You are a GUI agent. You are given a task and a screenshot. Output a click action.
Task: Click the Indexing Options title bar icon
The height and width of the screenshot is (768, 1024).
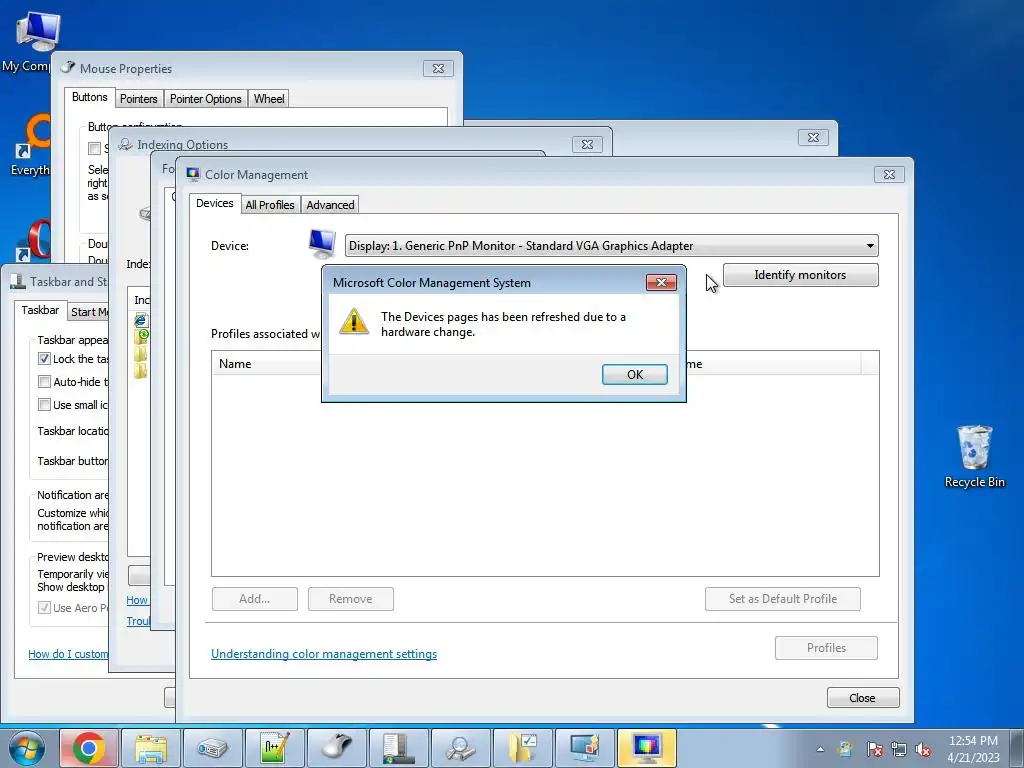pyautogui.click(x=125, y=144)
